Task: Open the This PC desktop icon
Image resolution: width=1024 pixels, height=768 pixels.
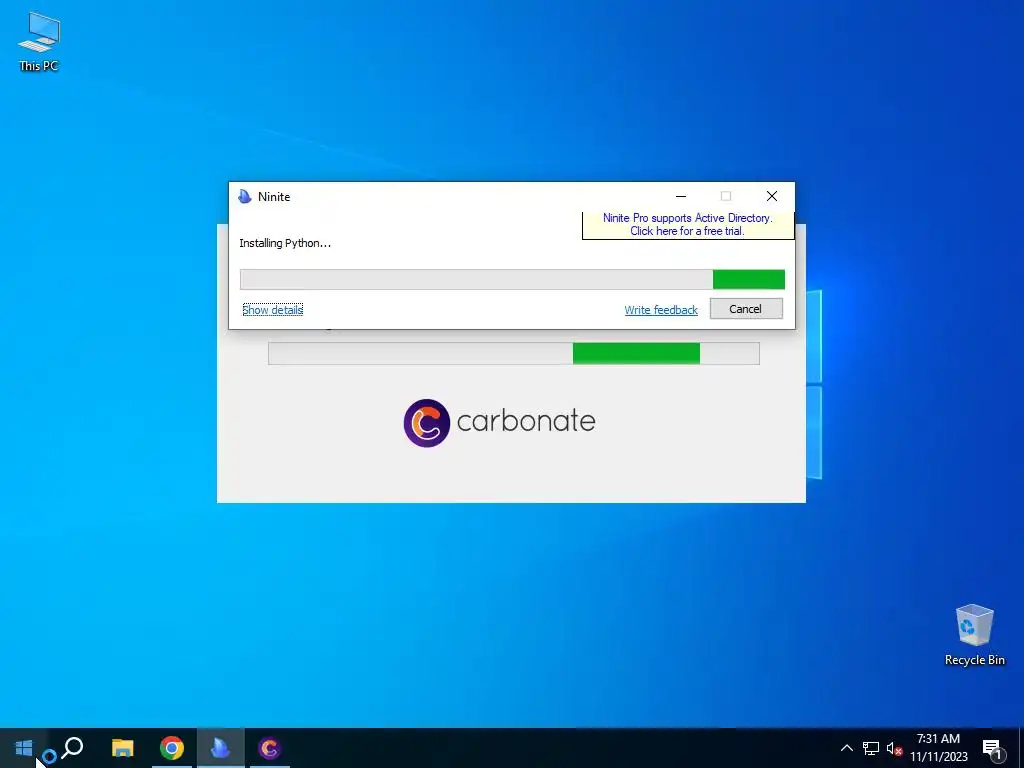Action: [39, 42]
